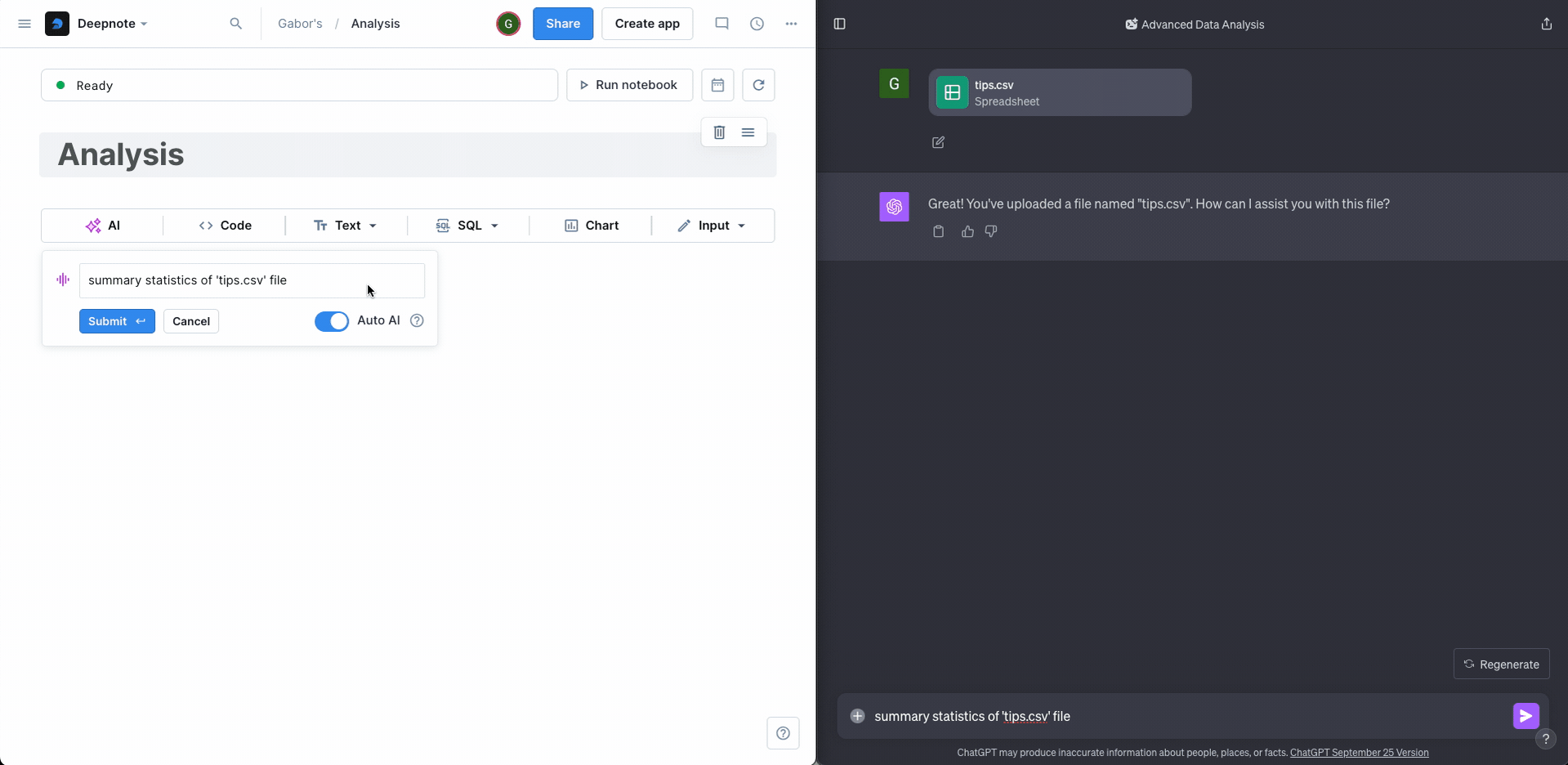Open ChatGPT help question mark

tap(1546, 739)
